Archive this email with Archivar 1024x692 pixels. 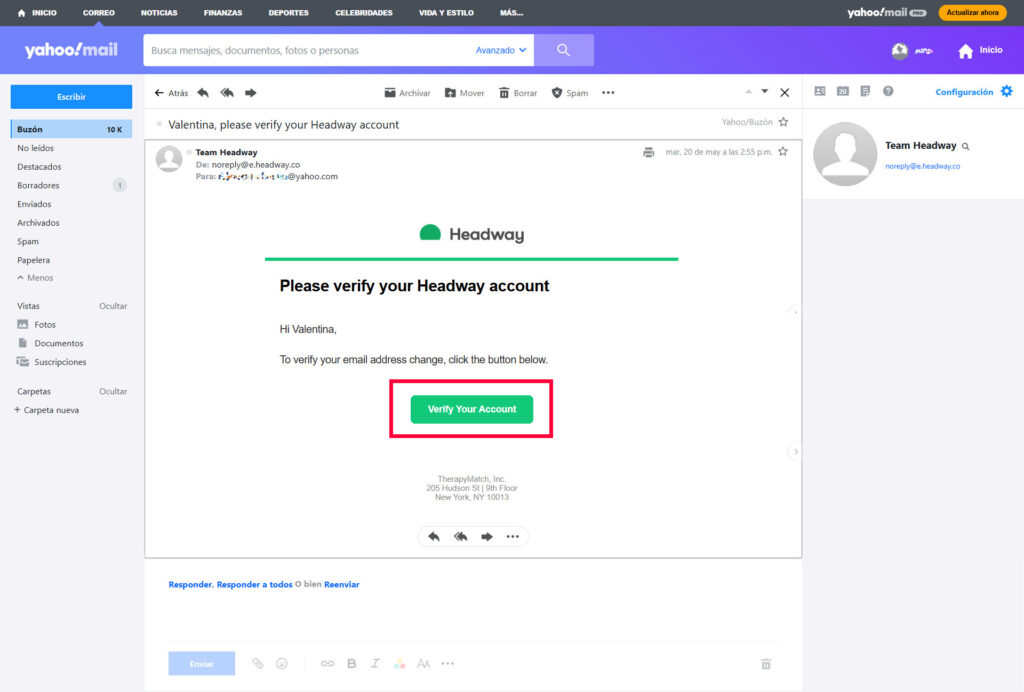pos(408,93)
